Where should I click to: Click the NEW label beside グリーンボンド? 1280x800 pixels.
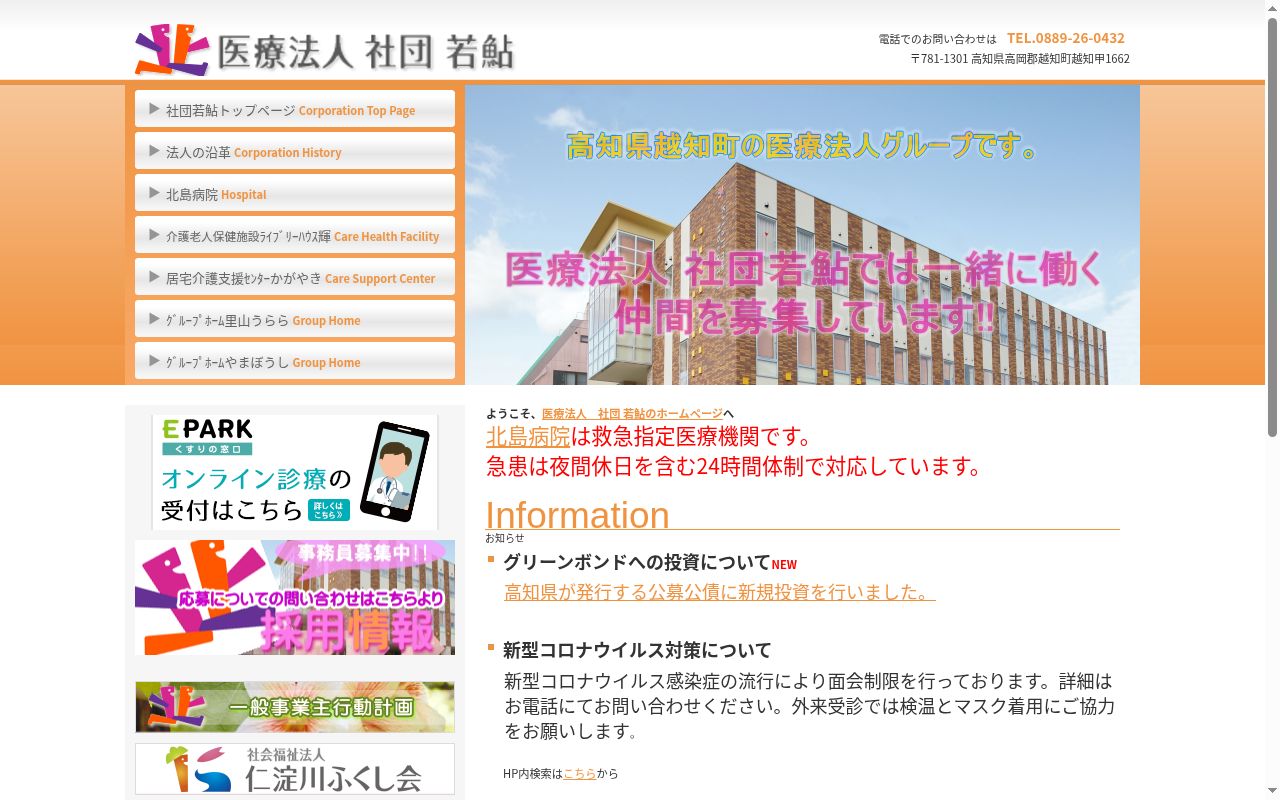point(784,565)
